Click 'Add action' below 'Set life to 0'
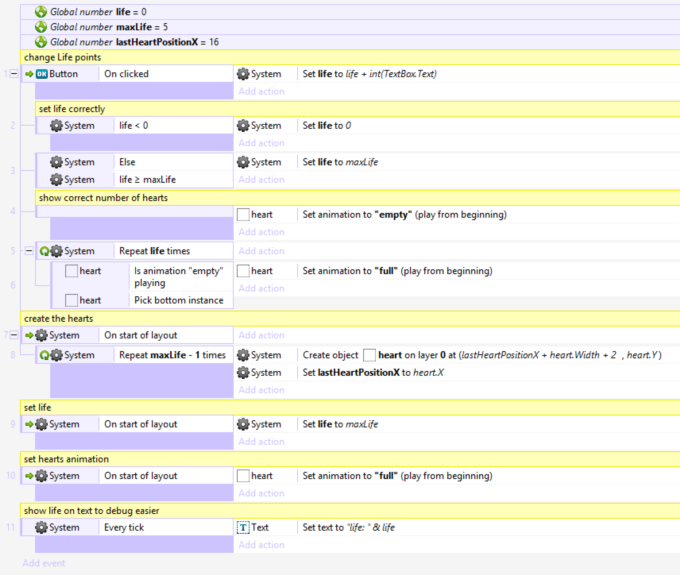 click(261, 143)
